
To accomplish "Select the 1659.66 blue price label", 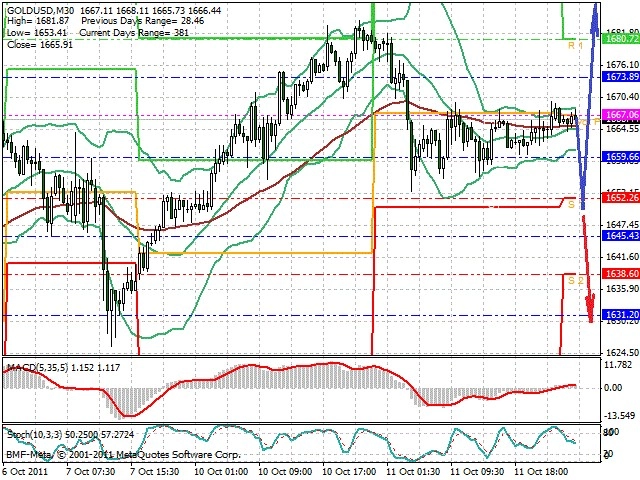I will (621, 157).
